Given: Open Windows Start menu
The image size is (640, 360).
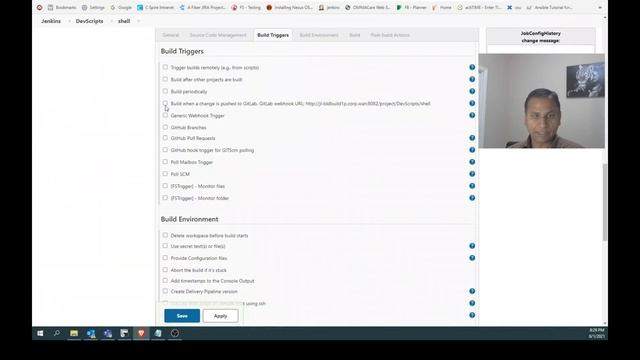Looking at the screenshot, I should point(40,333).
